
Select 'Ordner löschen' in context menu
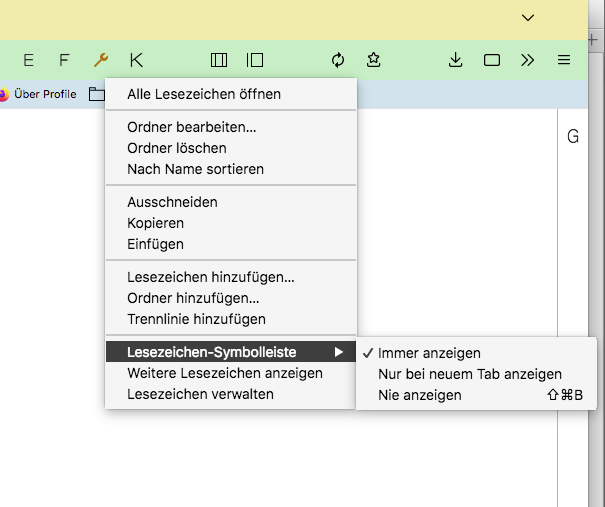click(177, 148)
